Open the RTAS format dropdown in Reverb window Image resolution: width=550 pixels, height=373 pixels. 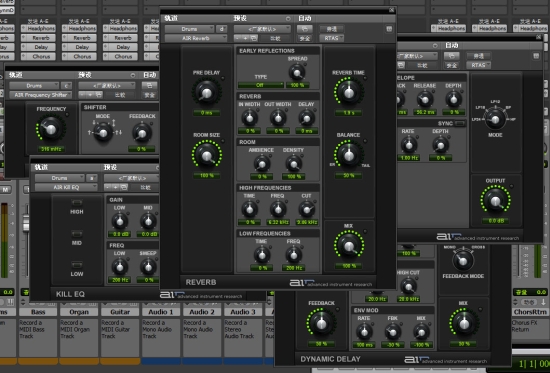(331, 38)
